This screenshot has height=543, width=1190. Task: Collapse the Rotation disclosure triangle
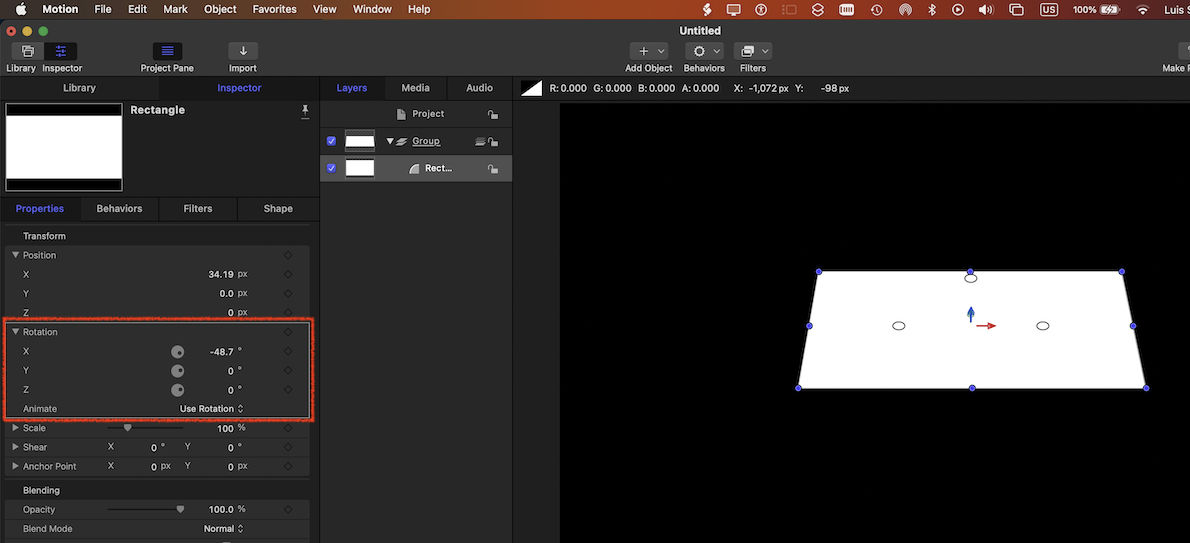[15, 332]
